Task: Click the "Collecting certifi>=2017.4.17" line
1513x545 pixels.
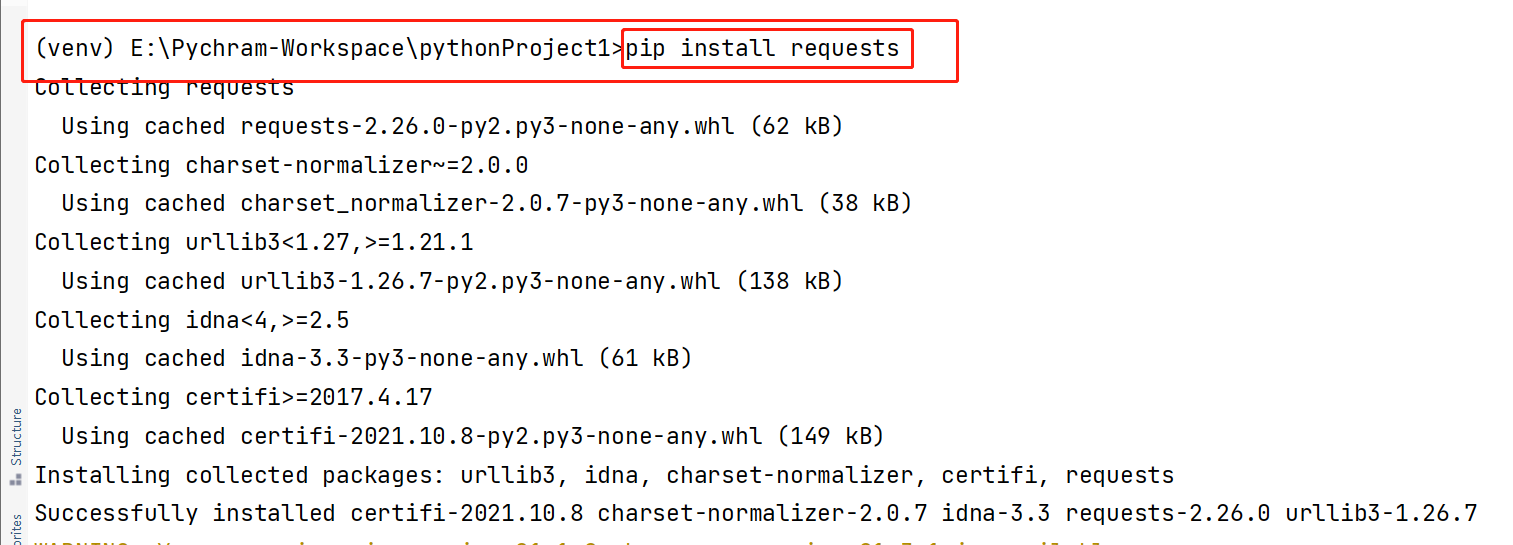Action: tap(233, 397)
